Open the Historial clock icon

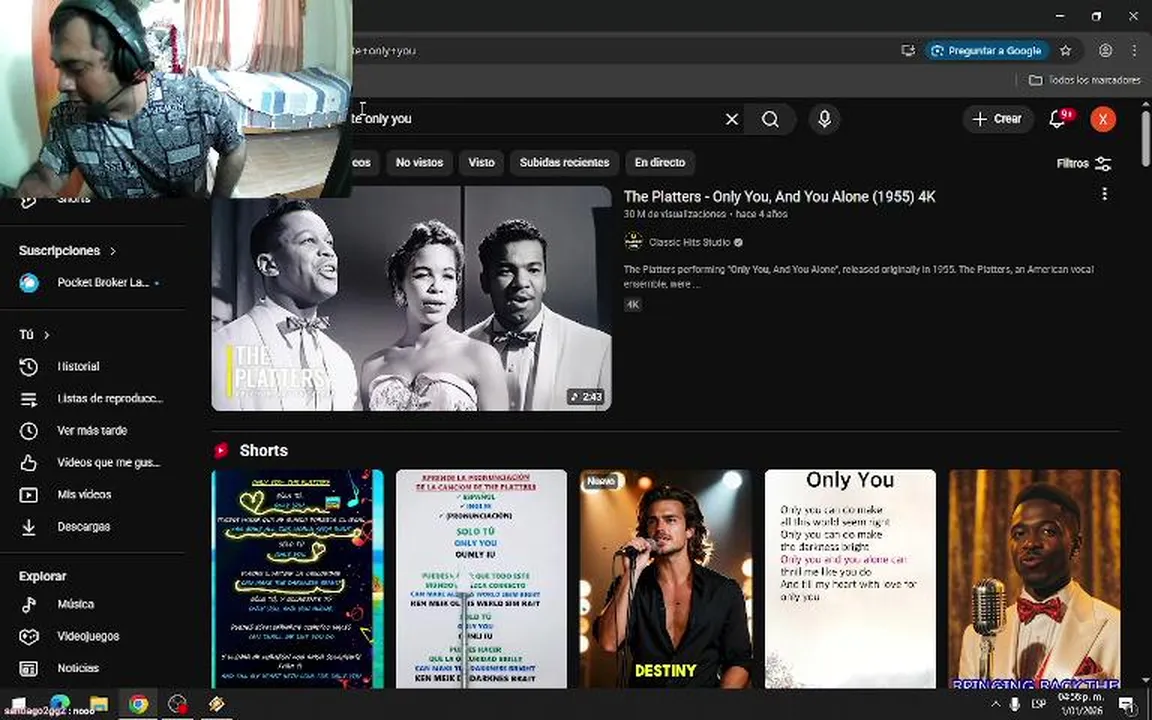(29, 367)
